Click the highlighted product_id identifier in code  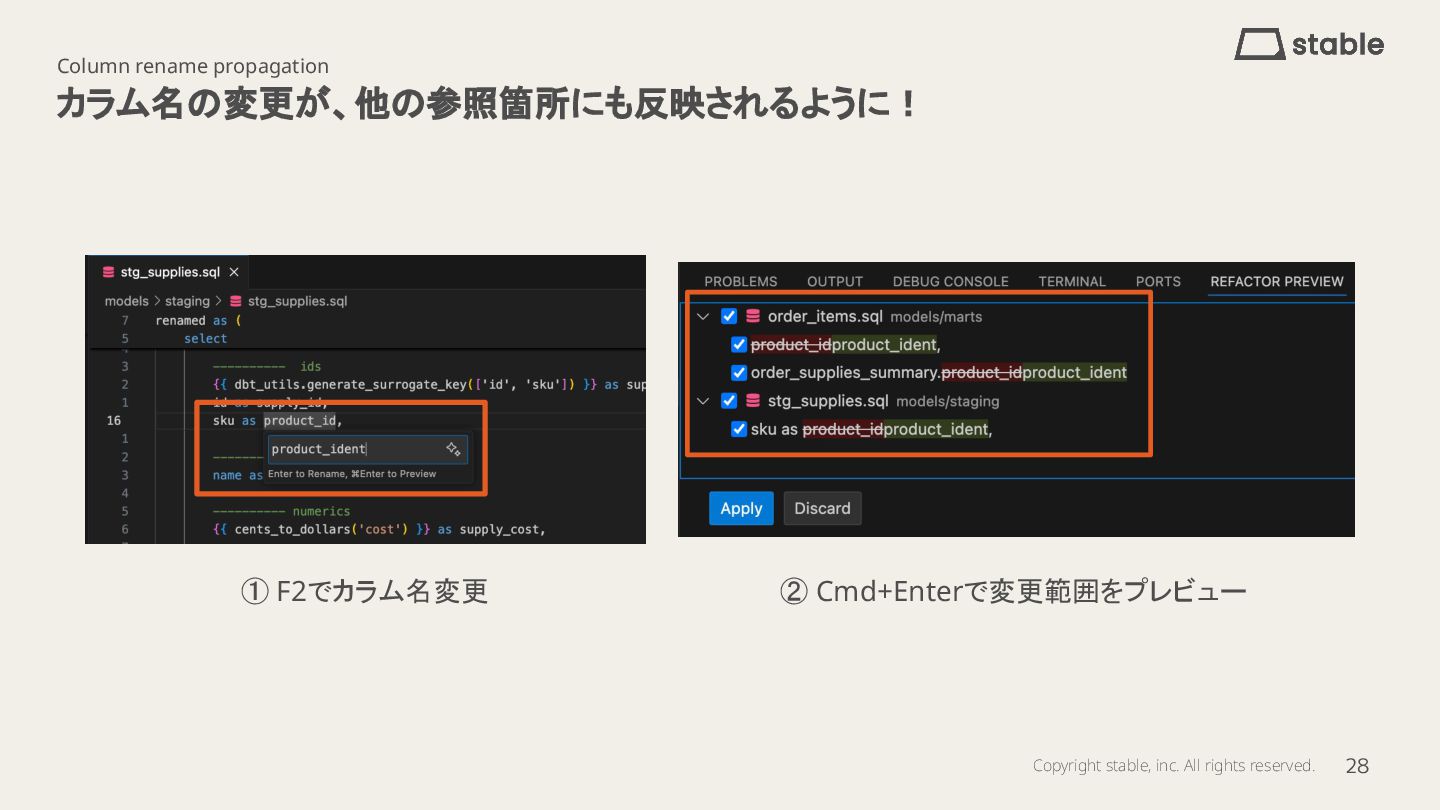[300, 421]
